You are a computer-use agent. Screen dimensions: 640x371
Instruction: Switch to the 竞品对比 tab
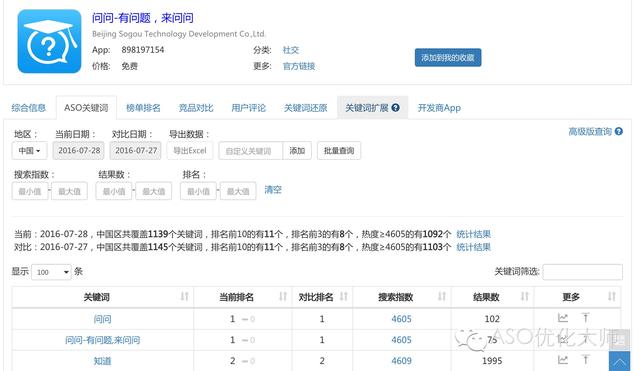[x=196, y=108]
